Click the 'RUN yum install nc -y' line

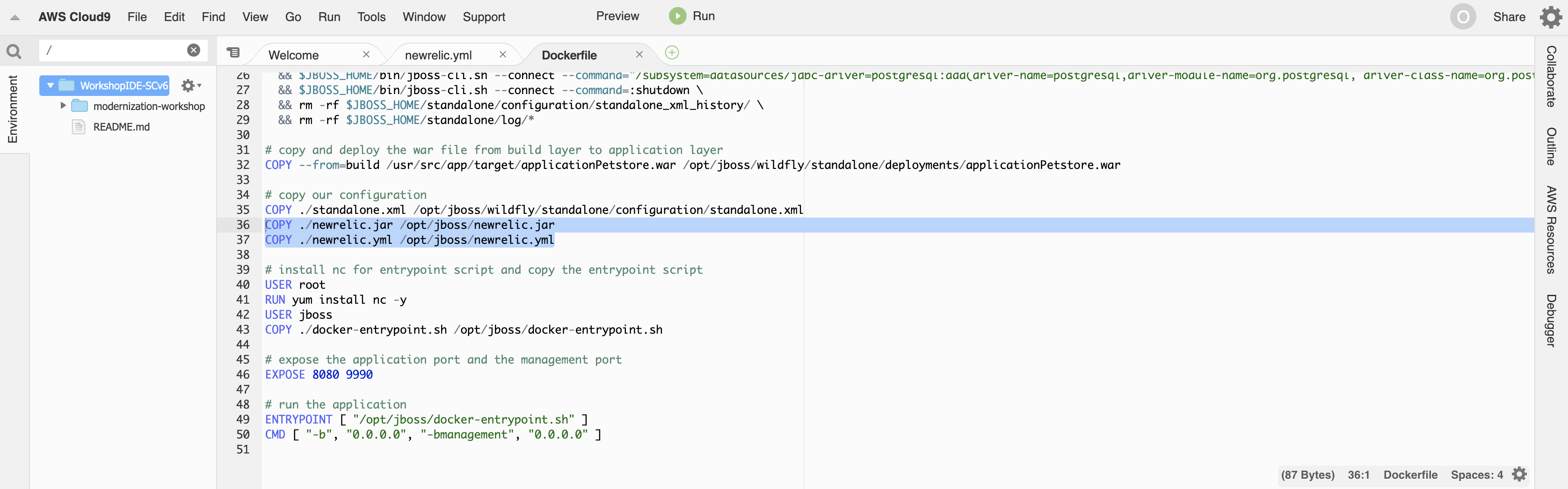[336, 299]
